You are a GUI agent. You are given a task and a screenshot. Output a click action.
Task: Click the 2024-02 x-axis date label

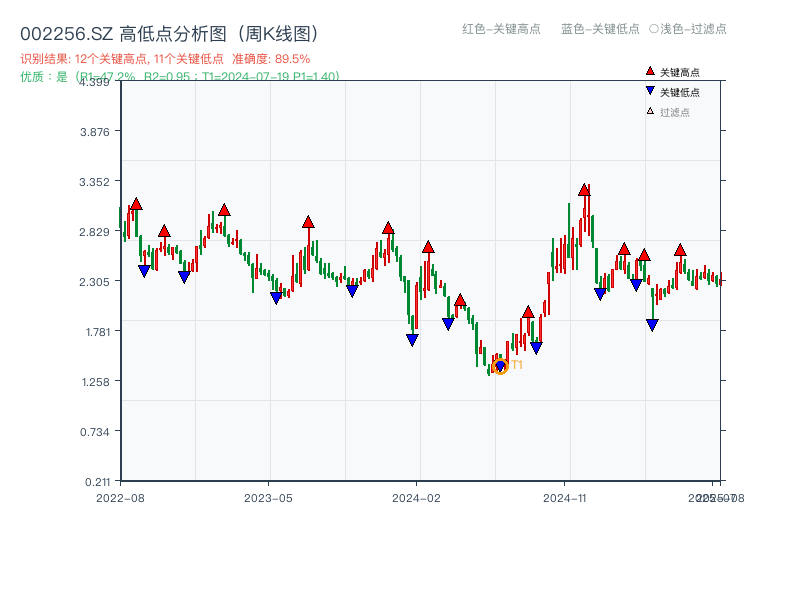click(x=416, y=498)
